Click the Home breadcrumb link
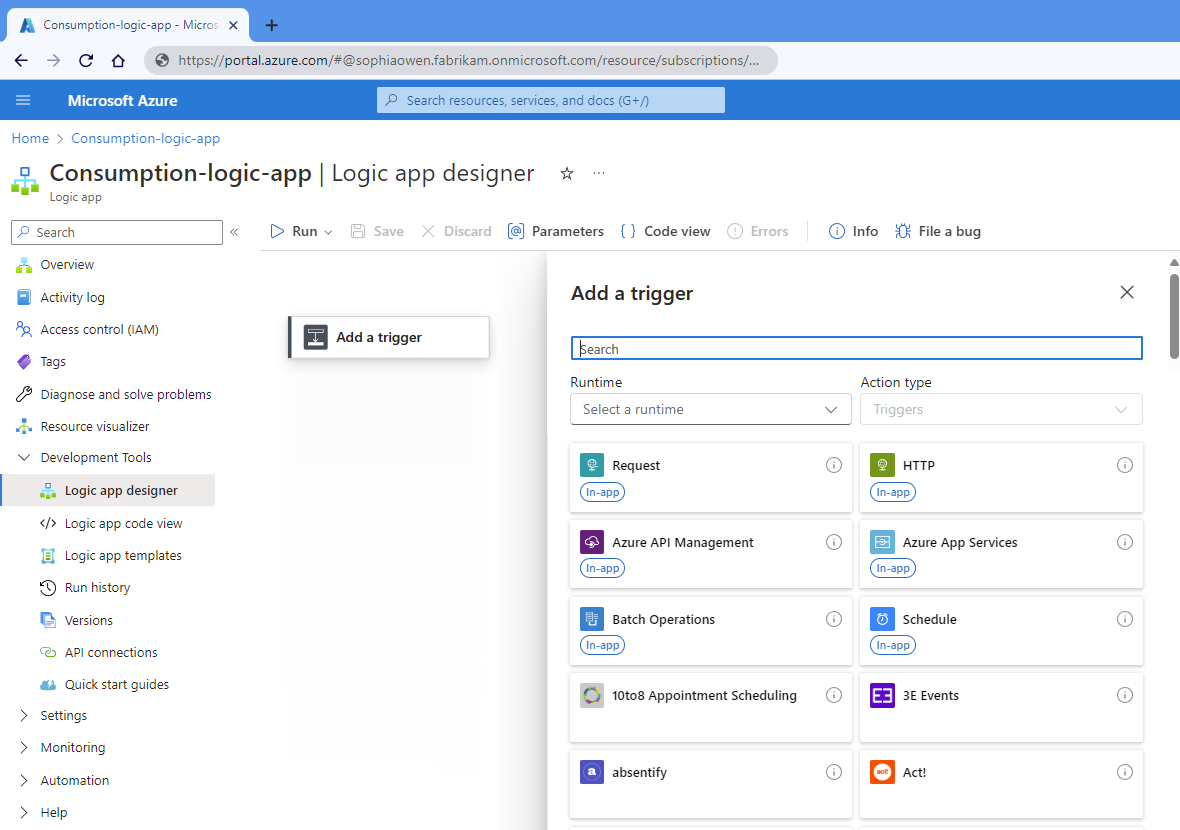 (30, 138)
